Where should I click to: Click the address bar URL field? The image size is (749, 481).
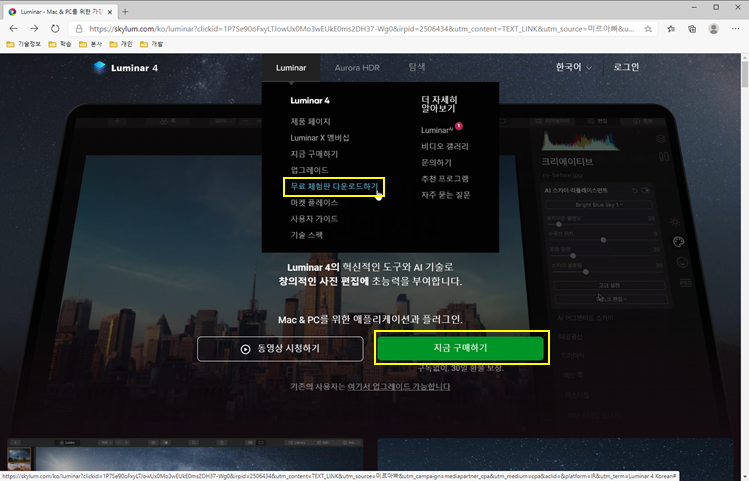tap(362, 29)
